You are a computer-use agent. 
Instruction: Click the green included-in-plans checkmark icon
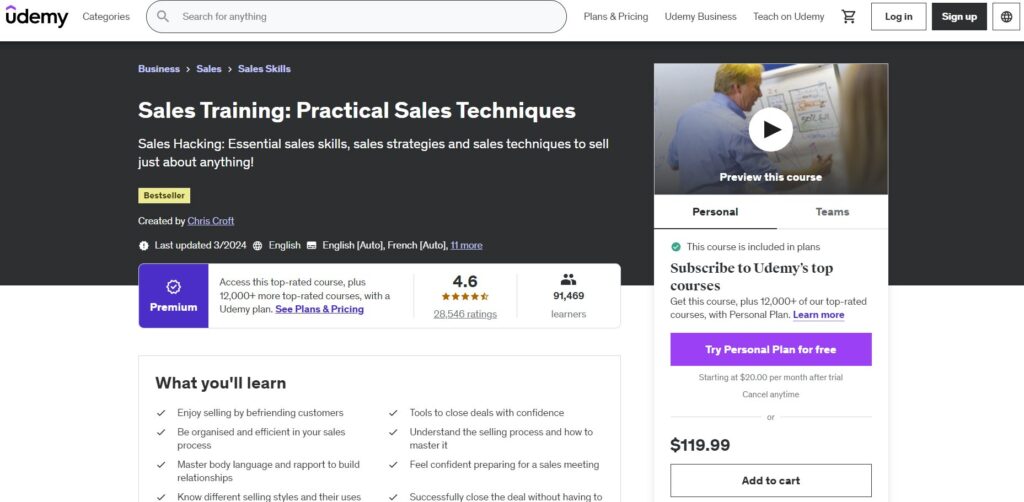(676, 247)
